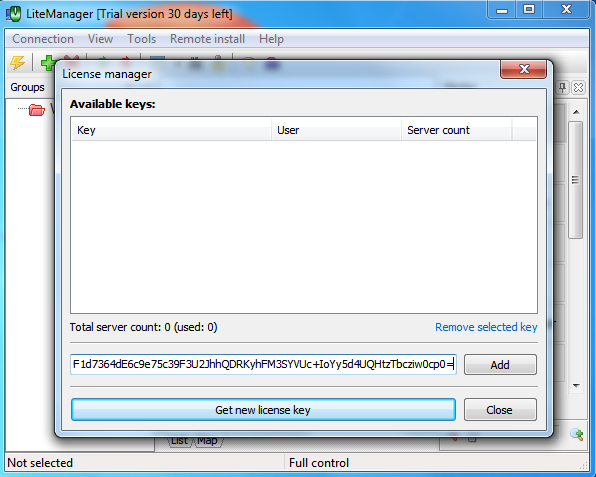Close the License manager with Close button
This screenshot has height=477, width=596.
500,410
